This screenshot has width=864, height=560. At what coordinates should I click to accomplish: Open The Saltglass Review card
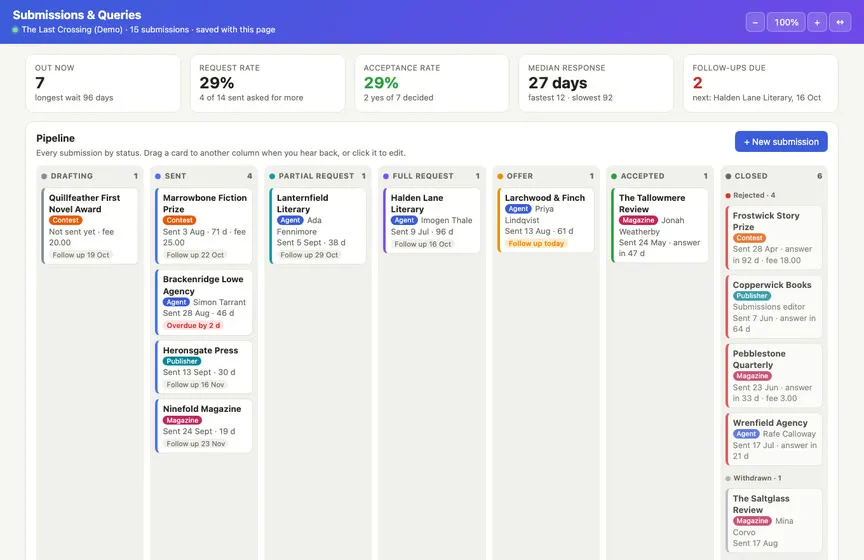click(x=774, y=520)
